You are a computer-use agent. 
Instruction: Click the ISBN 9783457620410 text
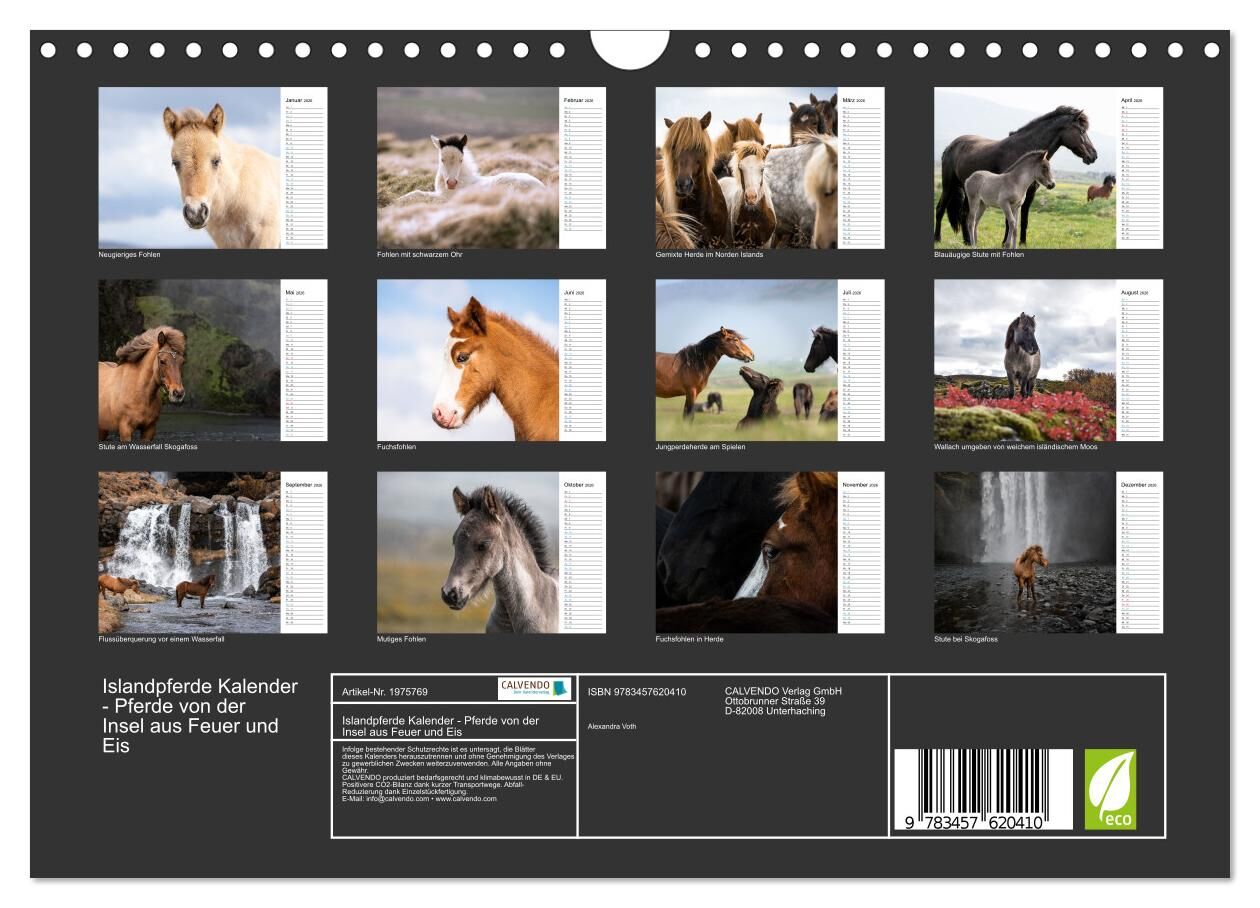pyautogui.click(x=636, y=692)
